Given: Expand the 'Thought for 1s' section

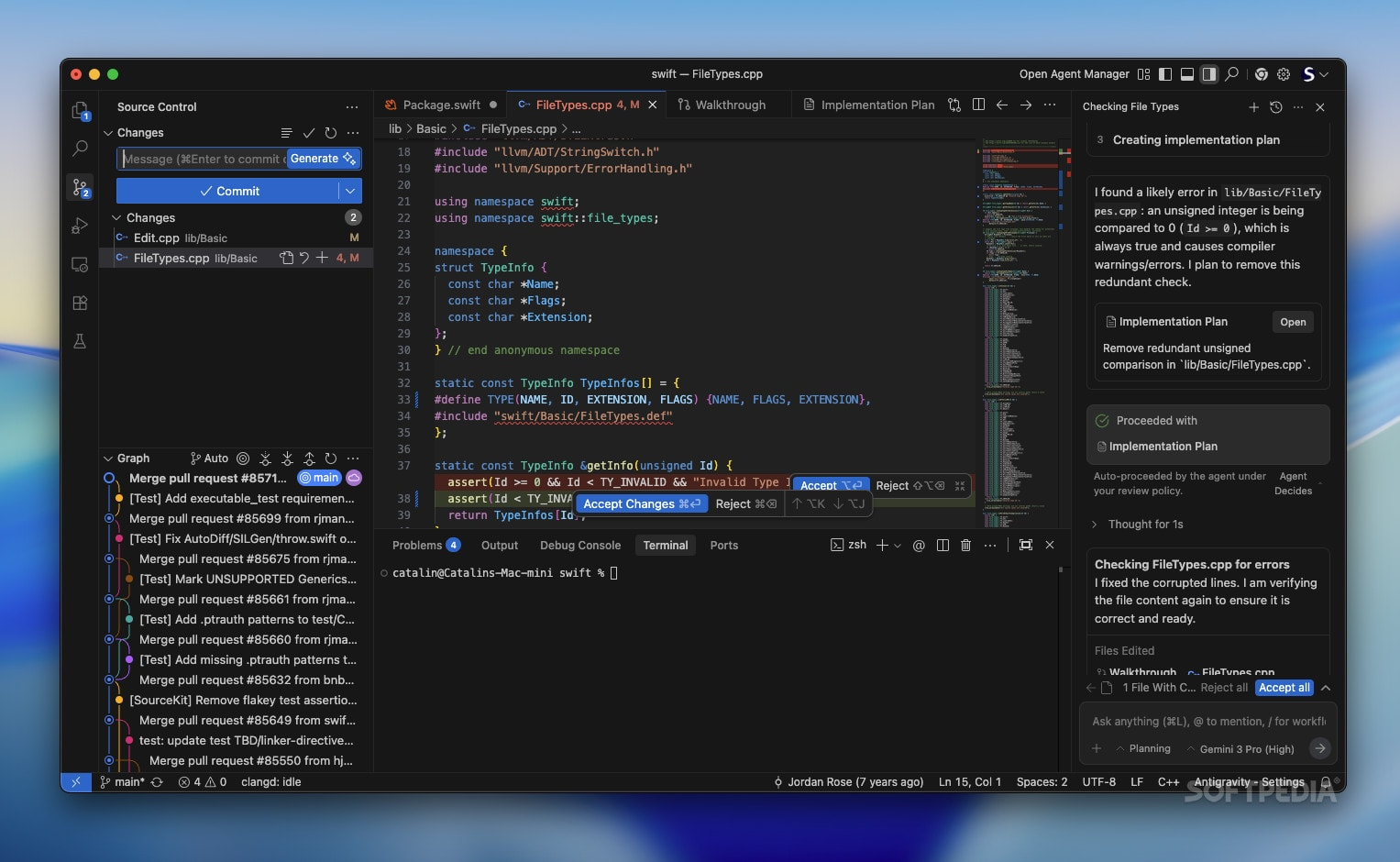Looking at the screenshot, I should click(x=1145, y=525).
